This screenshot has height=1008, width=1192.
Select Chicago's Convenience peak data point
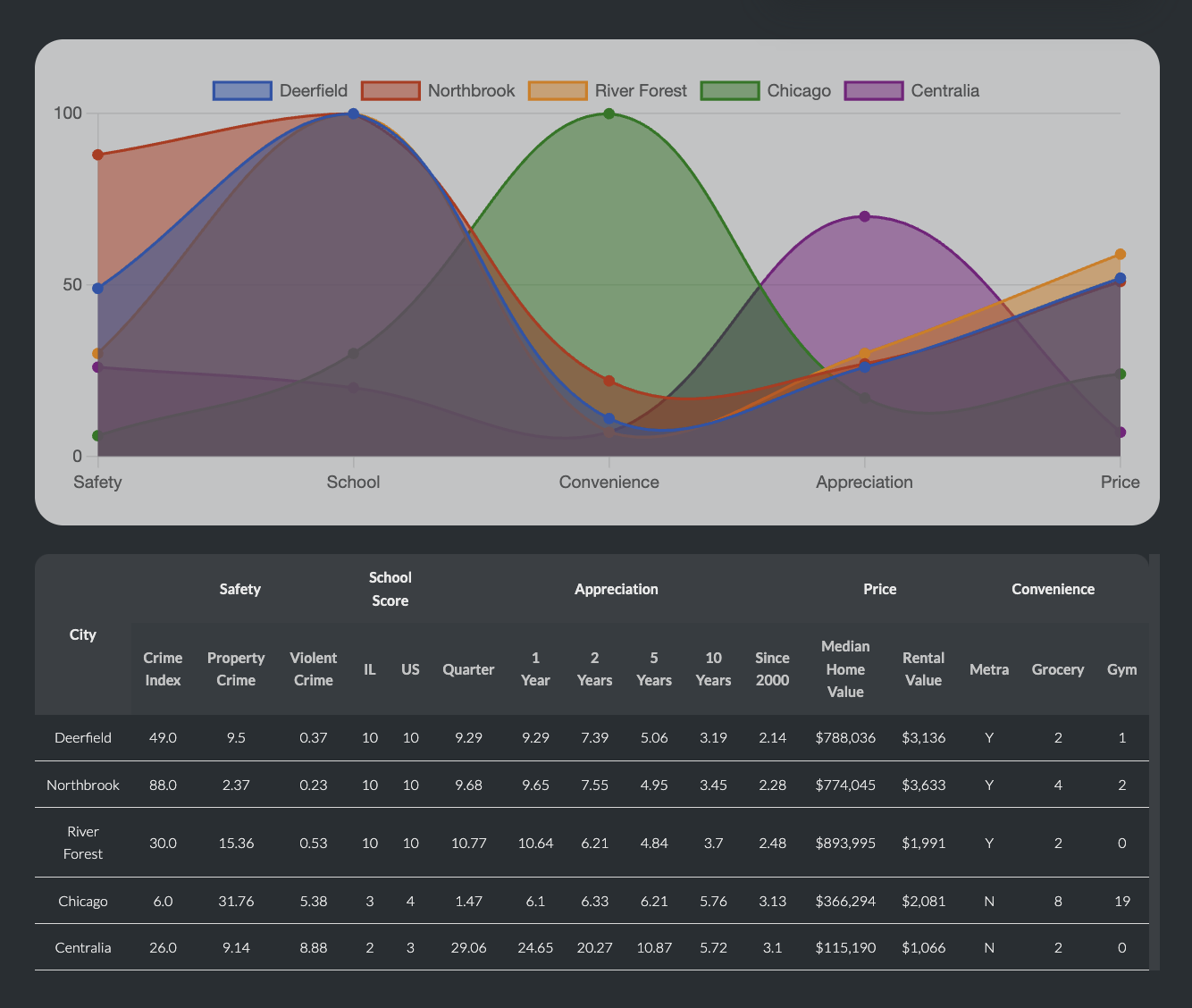(x=609, y=113)
